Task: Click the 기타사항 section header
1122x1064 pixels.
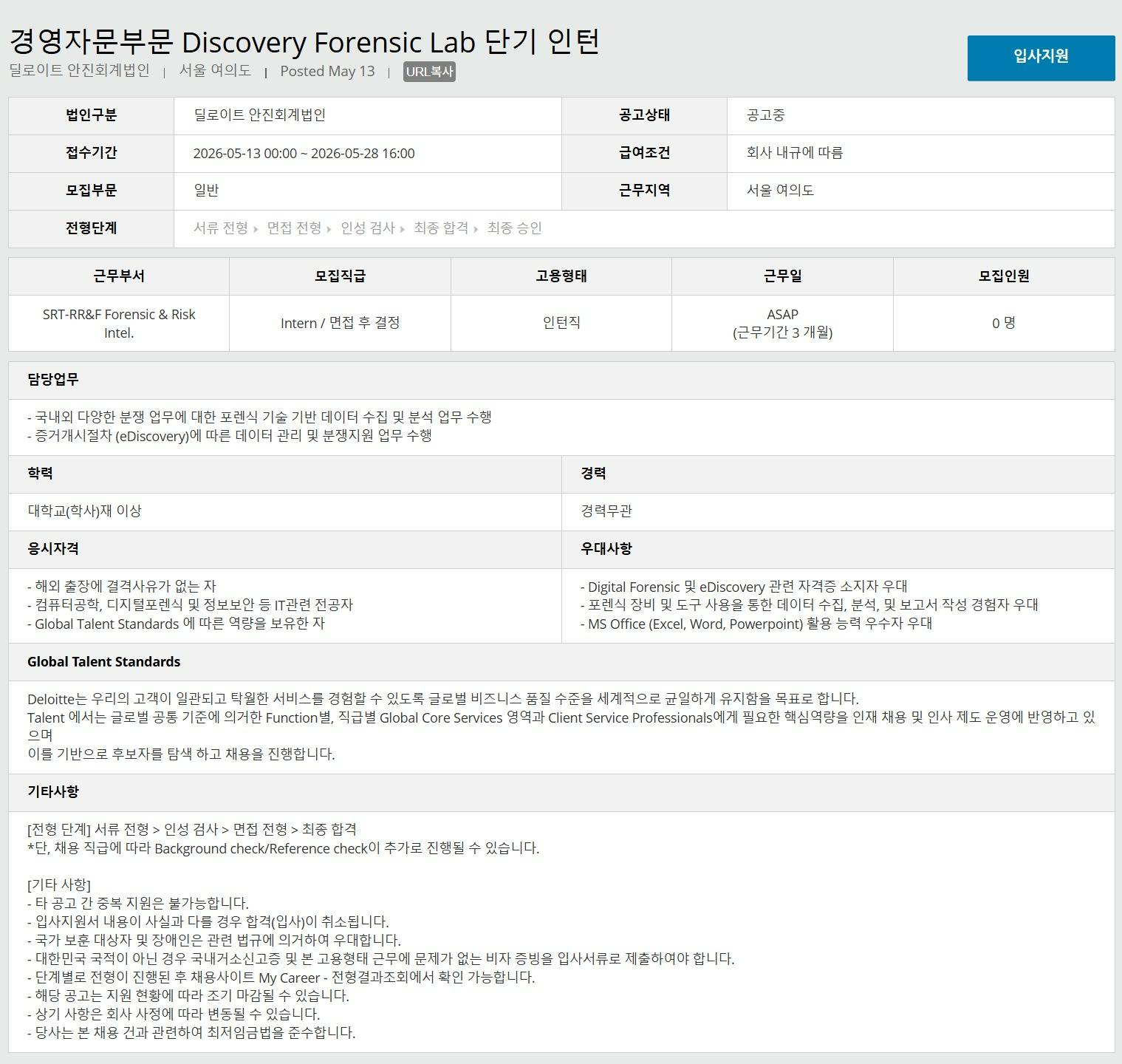Action: click(x=561, y=793)
